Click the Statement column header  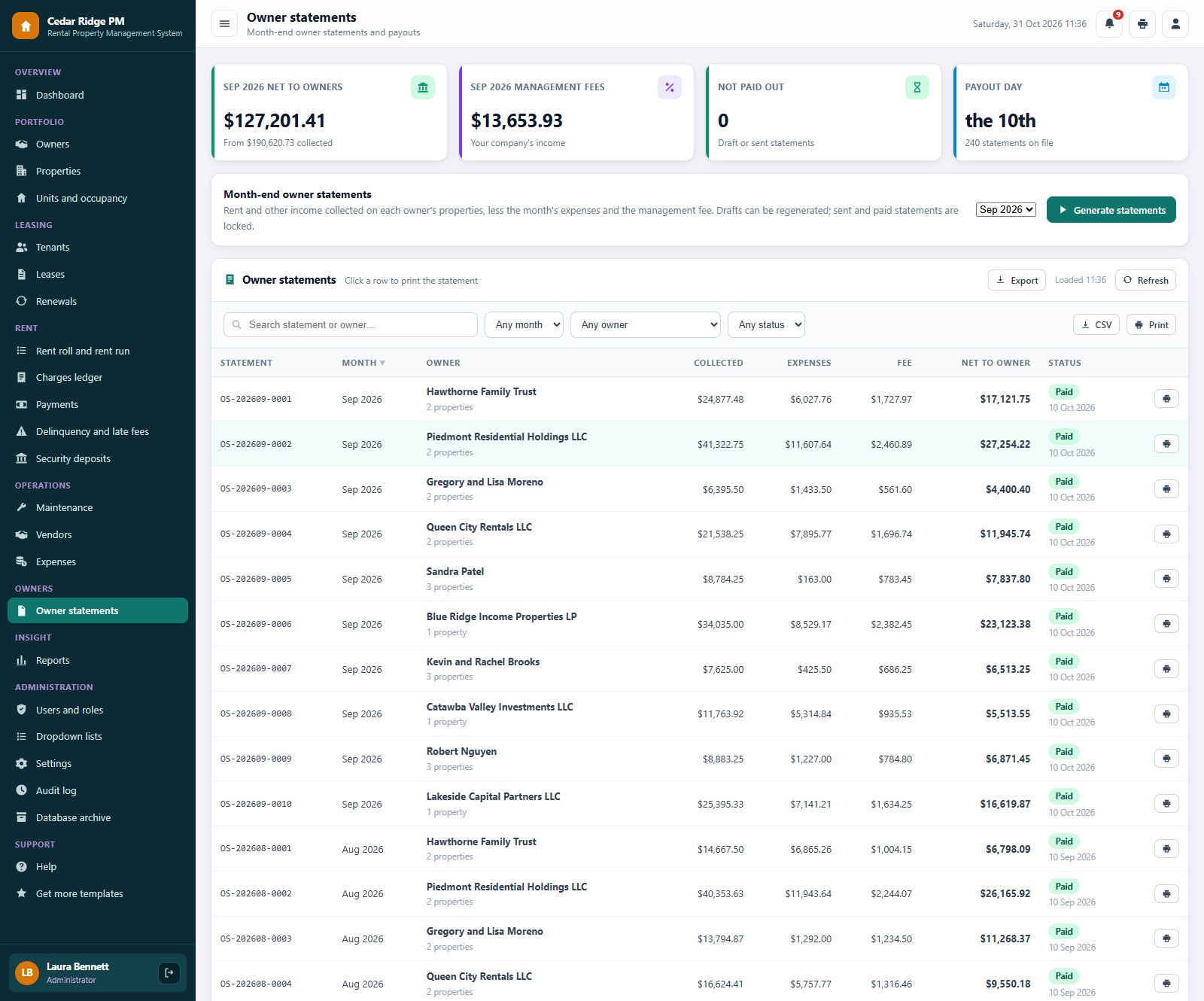(246, 363)
